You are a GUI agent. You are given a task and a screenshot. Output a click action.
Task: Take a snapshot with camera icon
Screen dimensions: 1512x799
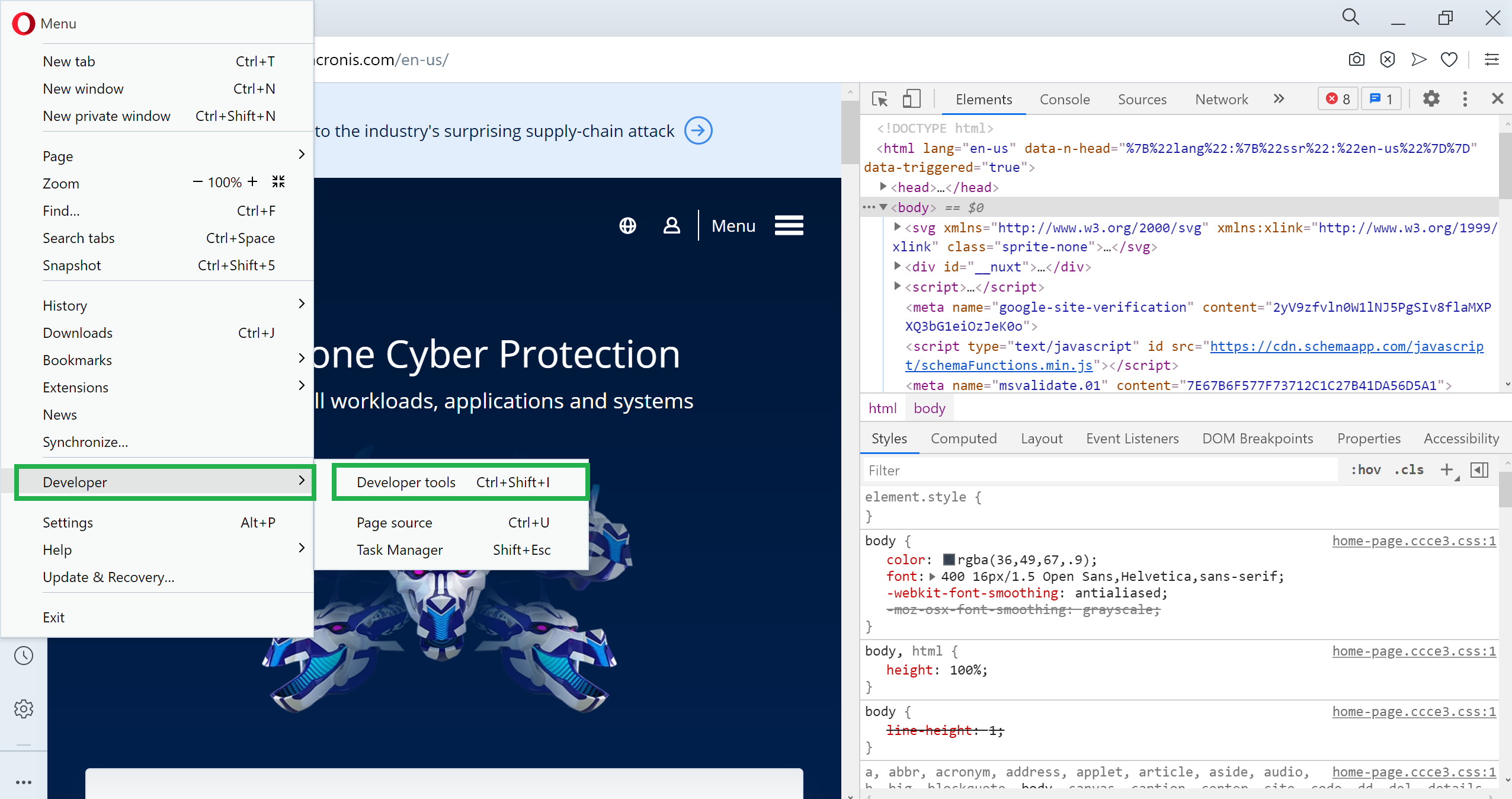1357,59
